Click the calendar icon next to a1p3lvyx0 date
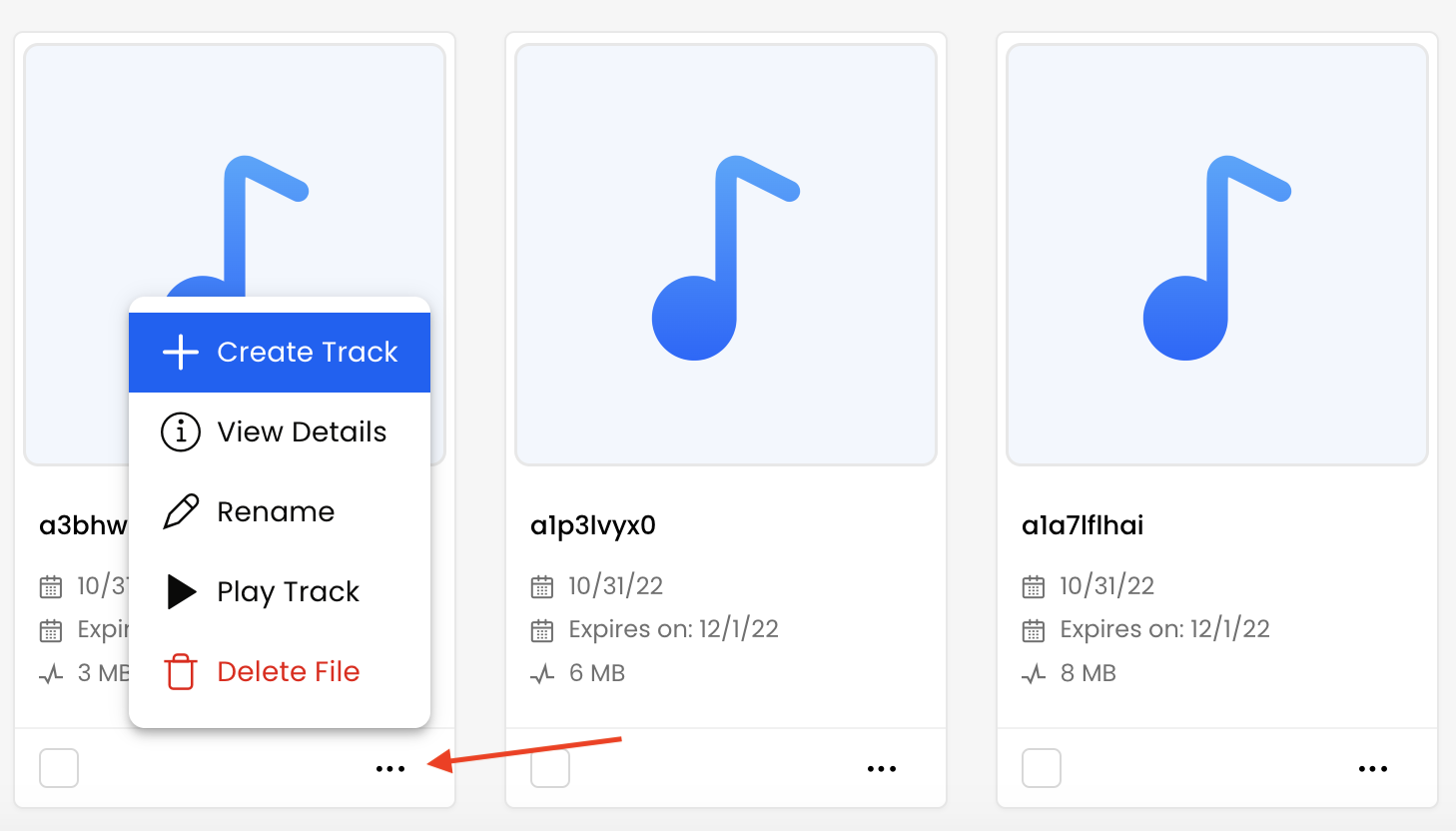 tap(542, 587)
